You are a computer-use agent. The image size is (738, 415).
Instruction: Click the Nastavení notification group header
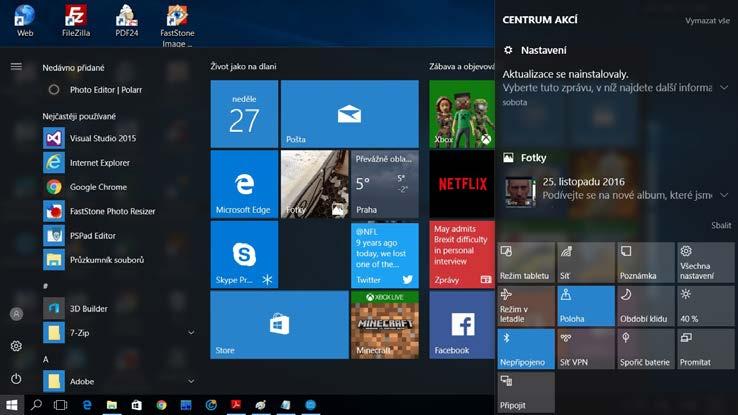pyautogui.click(x=535, y=50)
